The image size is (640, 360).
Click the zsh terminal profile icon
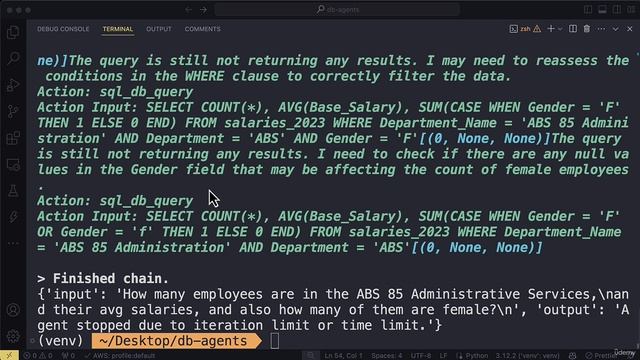(x=513, y=29)
